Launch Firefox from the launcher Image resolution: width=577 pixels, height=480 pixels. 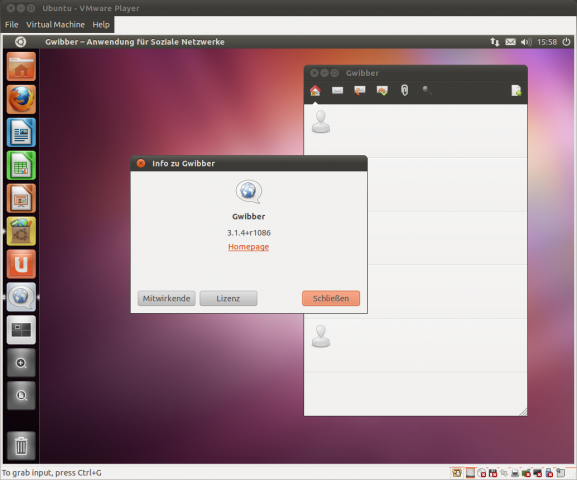click(x=21, y=99)
